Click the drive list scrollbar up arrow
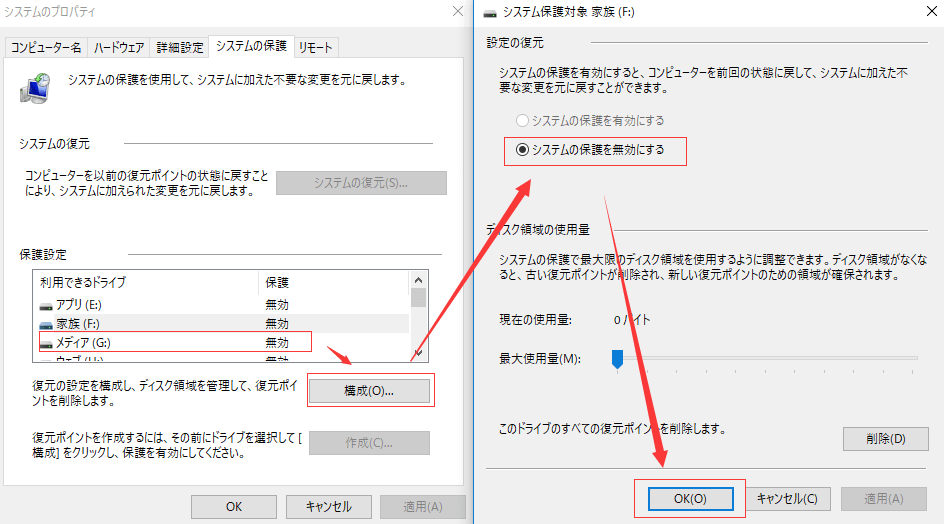Viewport: 944px width, 524px height. [x=418, y=280]
